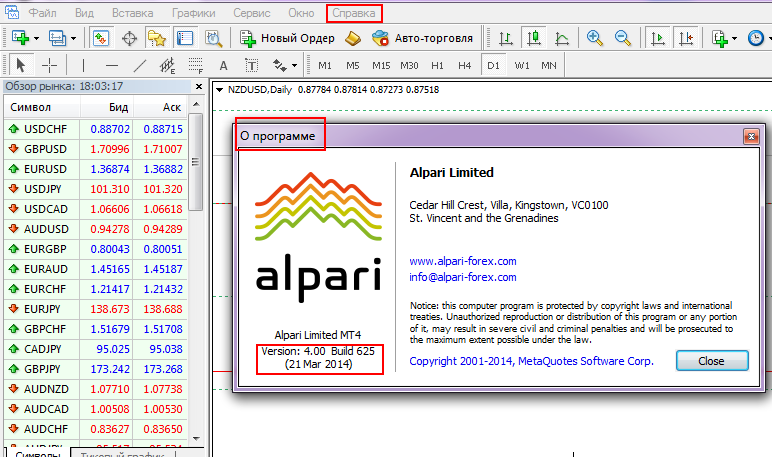Select the D1 timeframe button

[493, 65]
